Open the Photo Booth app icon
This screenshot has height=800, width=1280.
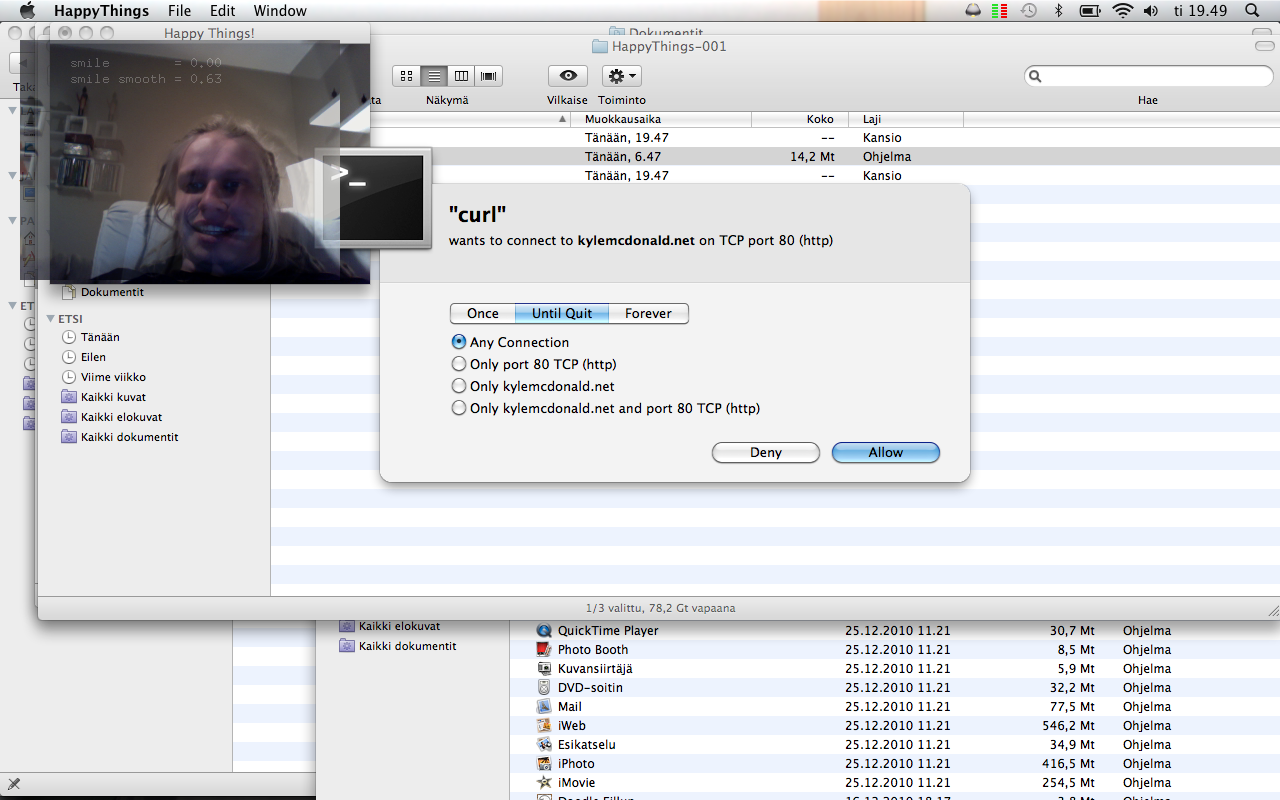coord(544,650)
